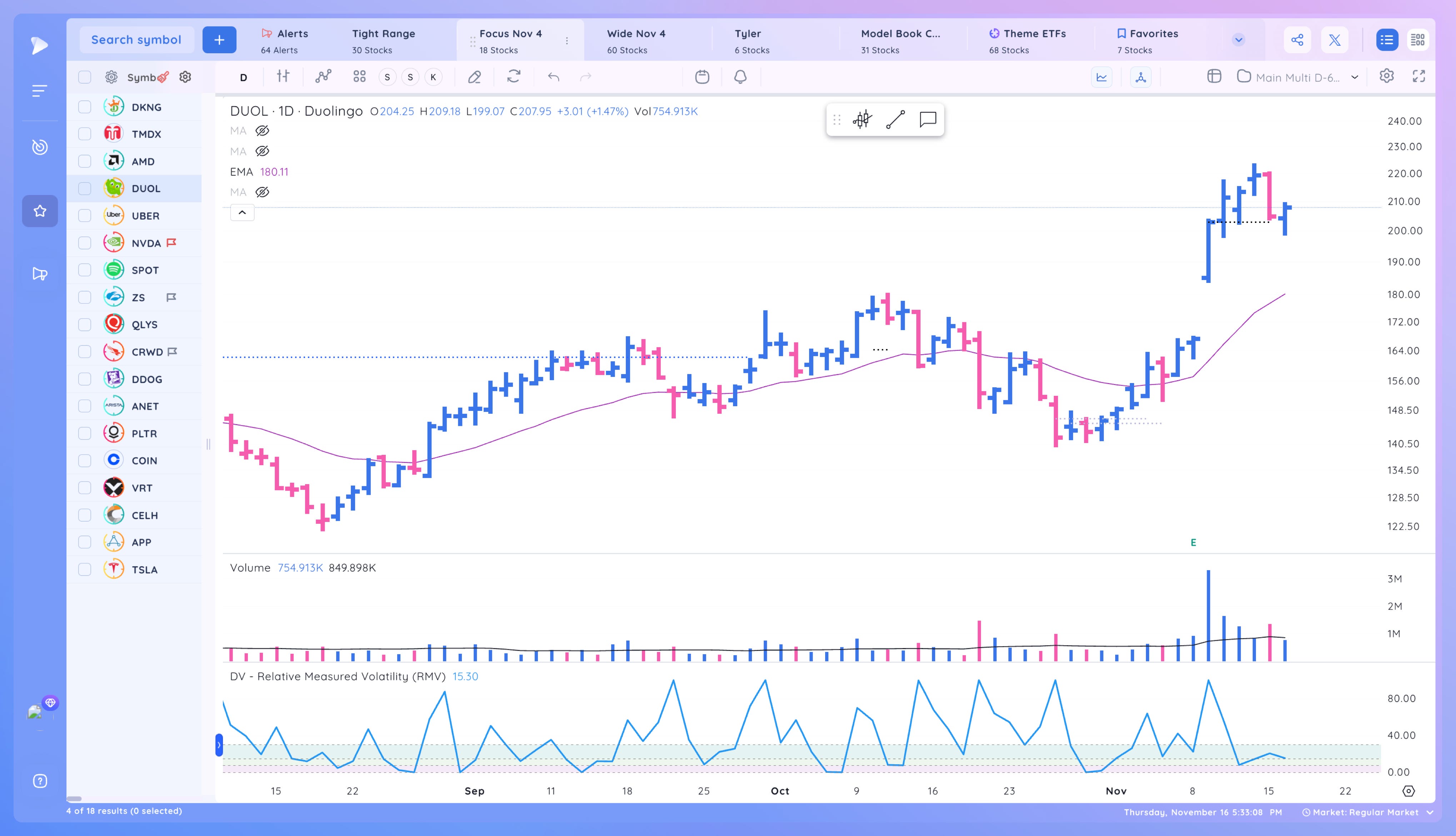Select the trend line tool in floating toolbar
Viewport: 1456px width, 836px height.
click(x=895, y=119)
